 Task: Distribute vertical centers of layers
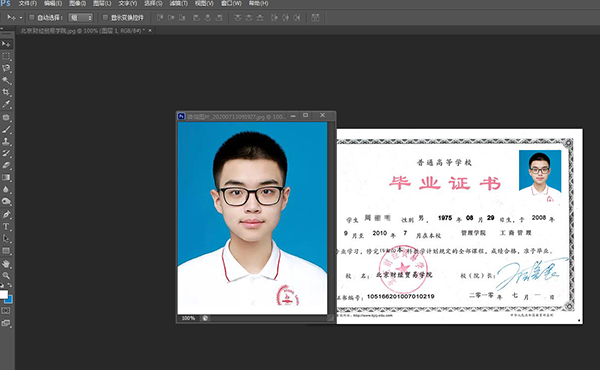click(249, 18)
